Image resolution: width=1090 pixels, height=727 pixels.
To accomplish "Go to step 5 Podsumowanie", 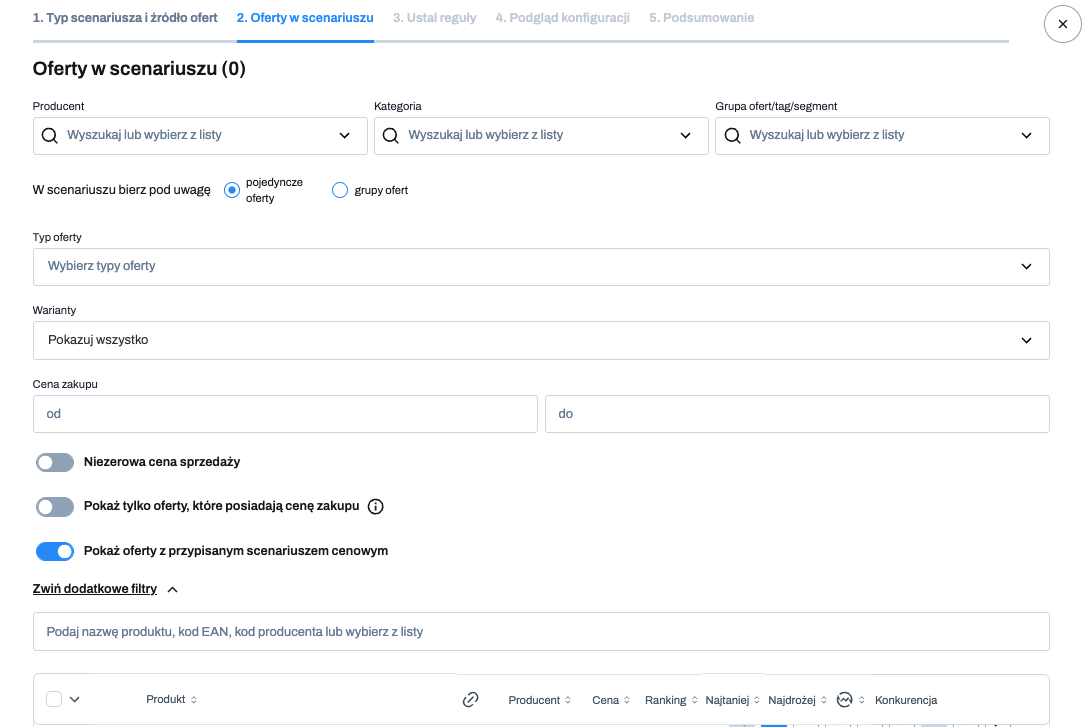I will click(x=701, y=18).
